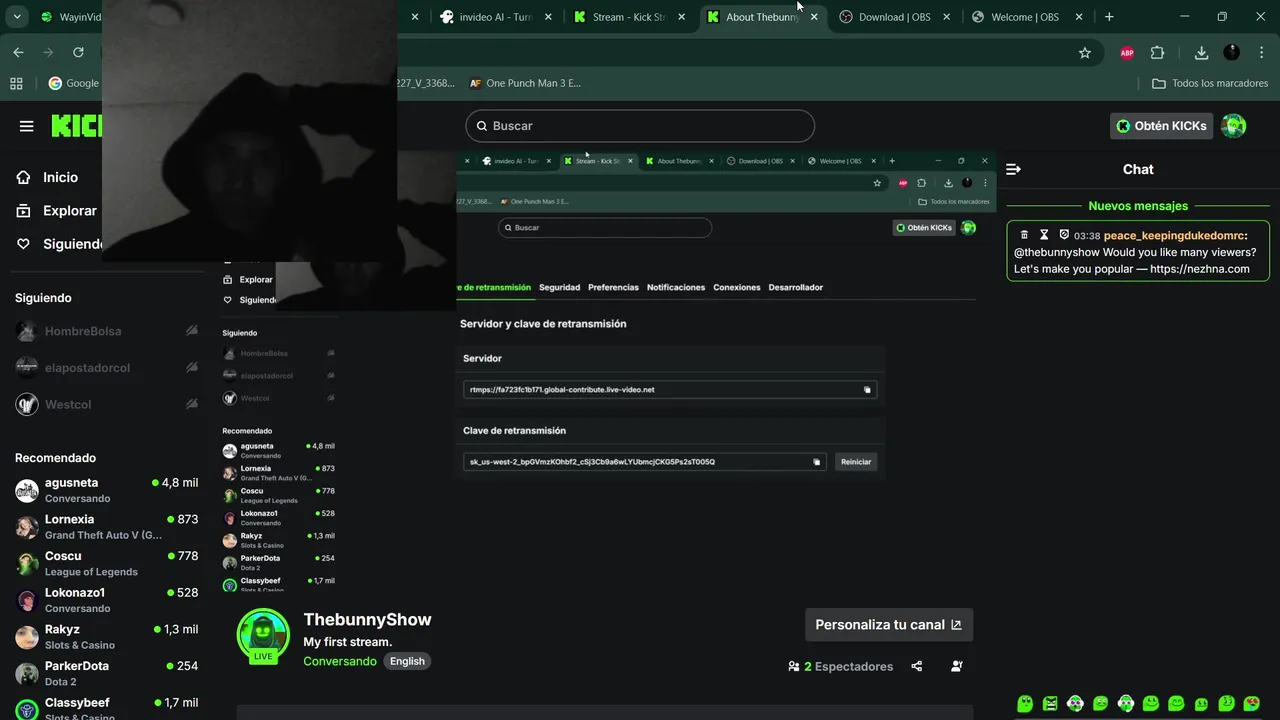The image size is (1280, 720).
Task: Open the Google bookmark
Action: 74,83
